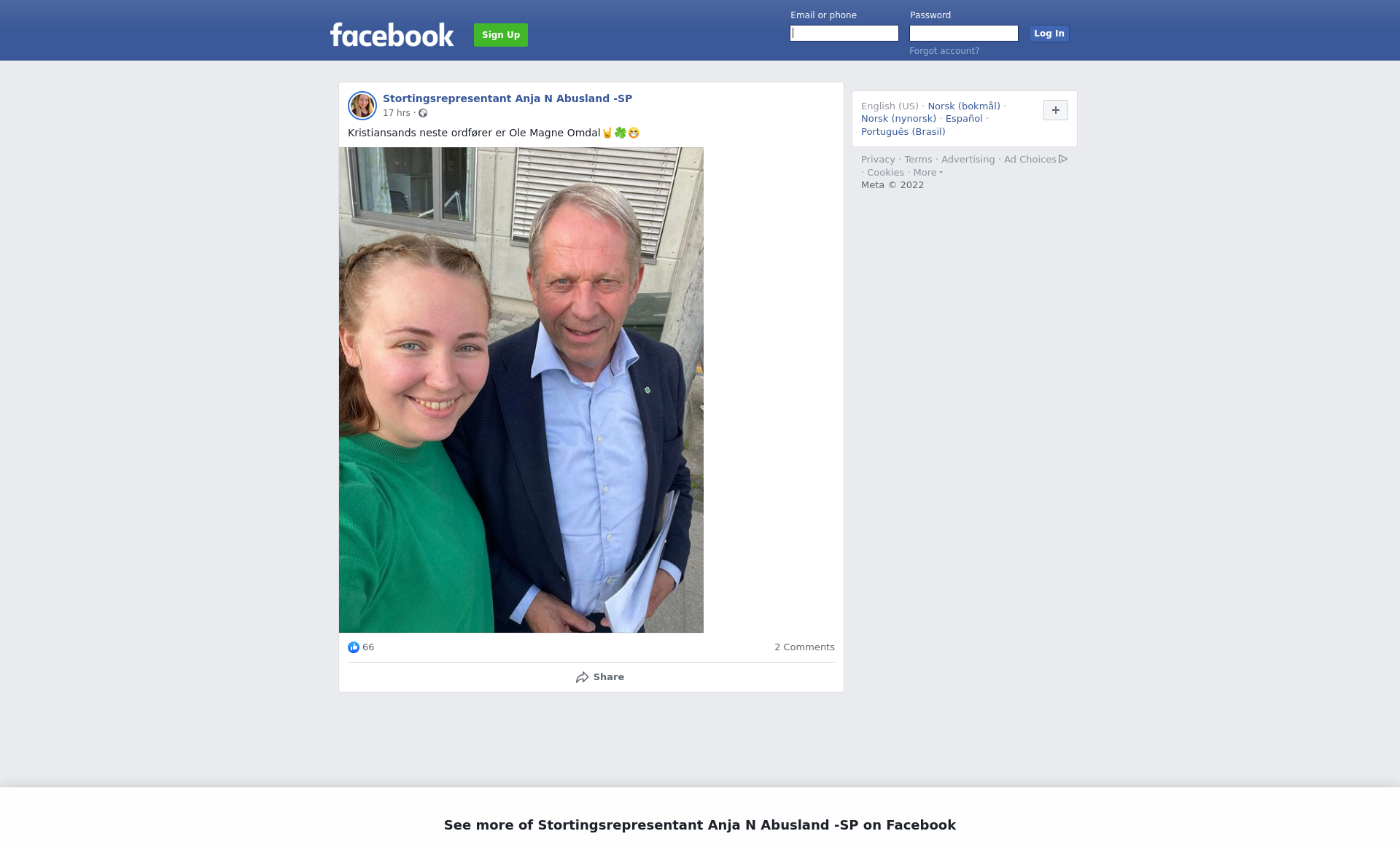
Task: Click the Ad Choices triangle icon
Action: [1063, 159]
